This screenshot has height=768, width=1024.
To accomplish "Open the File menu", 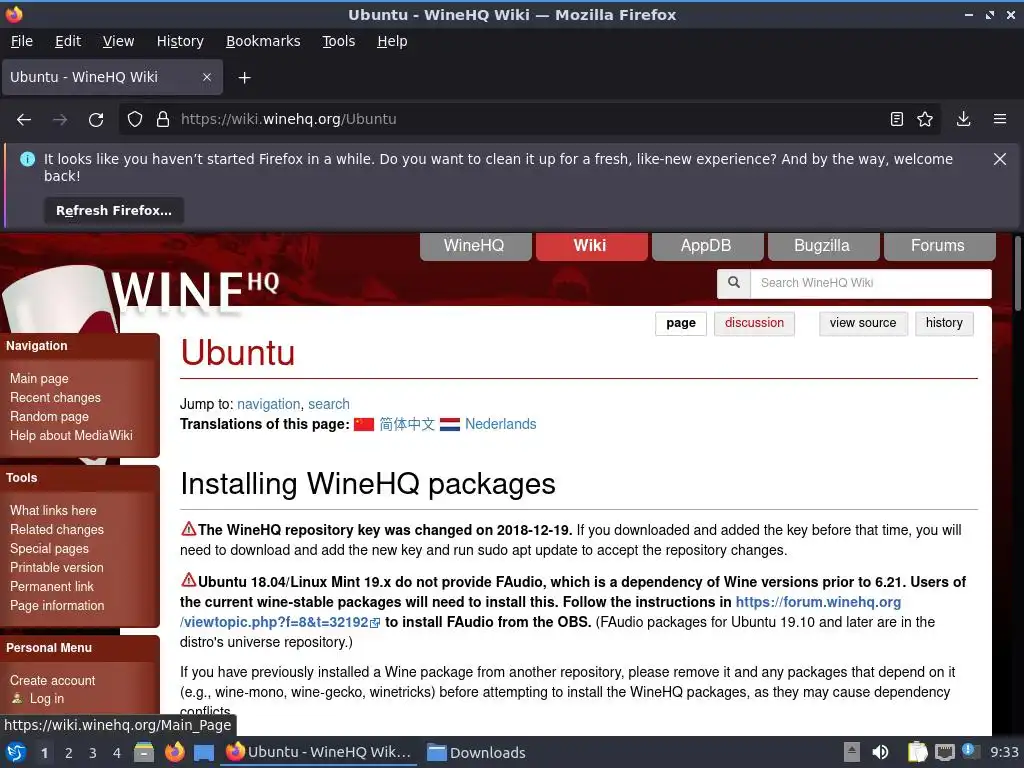I will tap(22, 41).
